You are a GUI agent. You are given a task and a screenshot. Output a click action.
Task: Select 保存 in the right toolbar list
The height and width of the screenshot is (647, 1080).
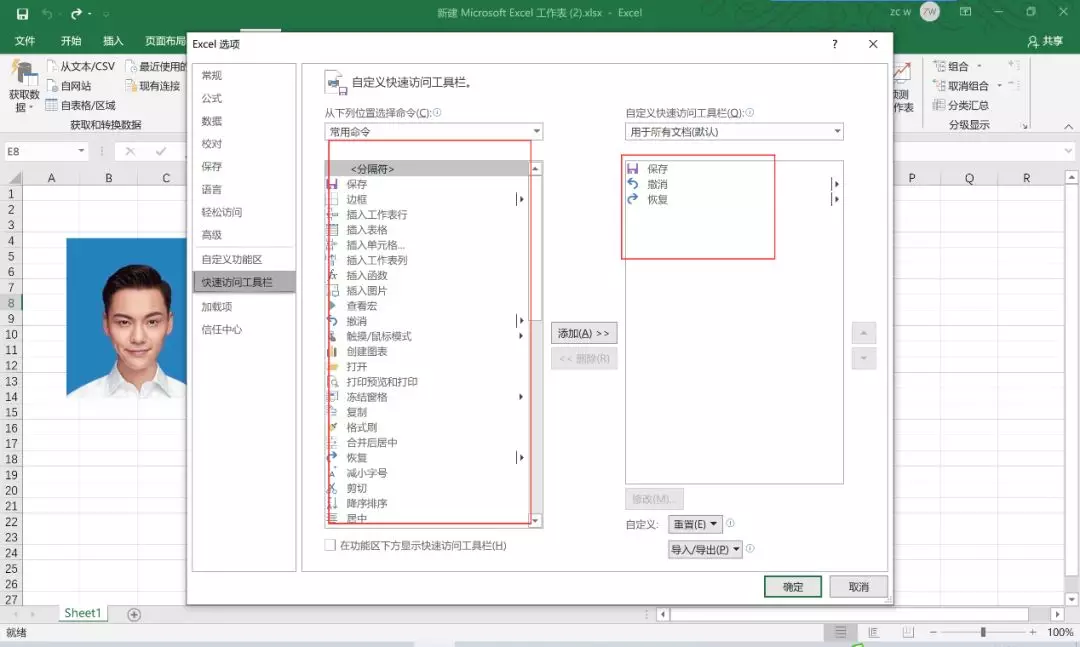pyautogui.click(x=734, y=169)
